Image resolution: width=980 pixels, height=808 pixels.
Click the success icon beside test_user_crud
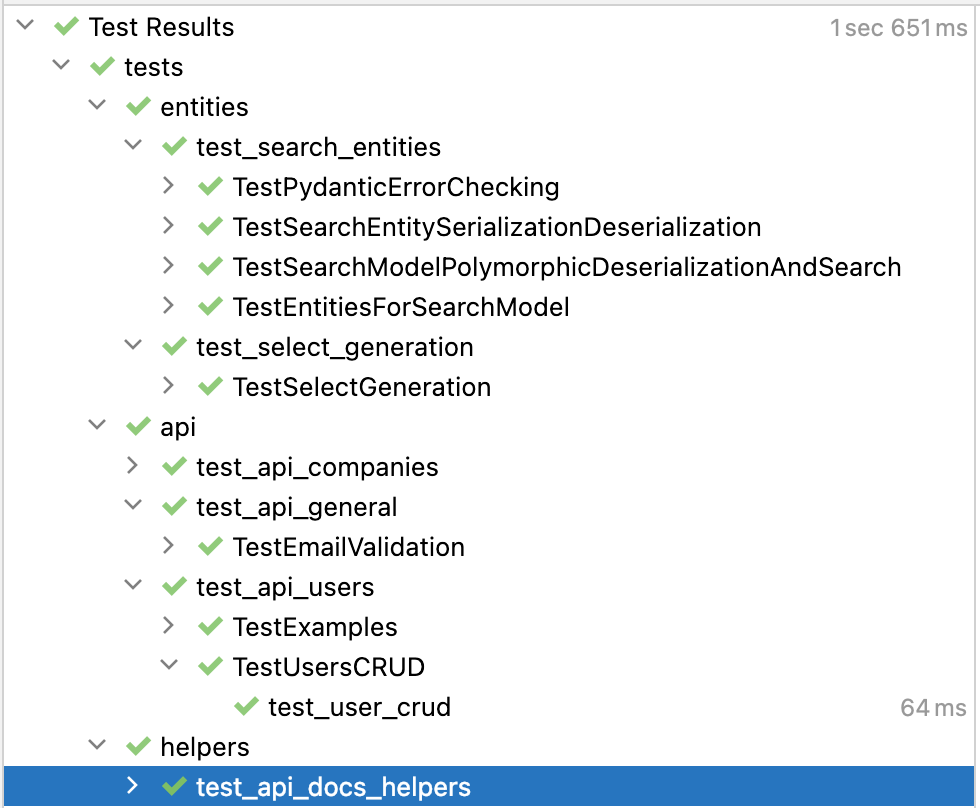tap(246, 707)
